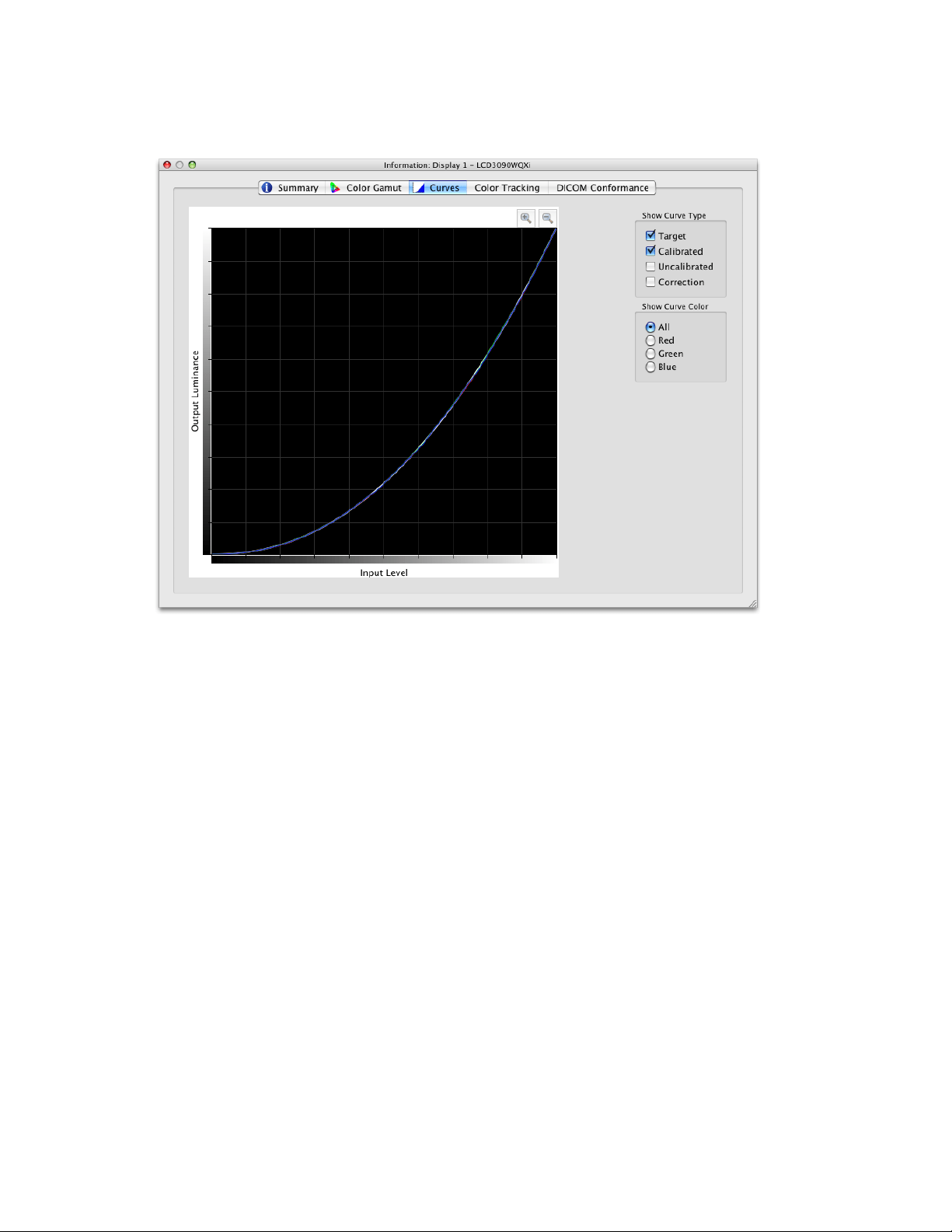The width and height of the screenshot is (952, 1232).
Task: Zoom out of the curves graph
Action: click(x=547, y=218)
